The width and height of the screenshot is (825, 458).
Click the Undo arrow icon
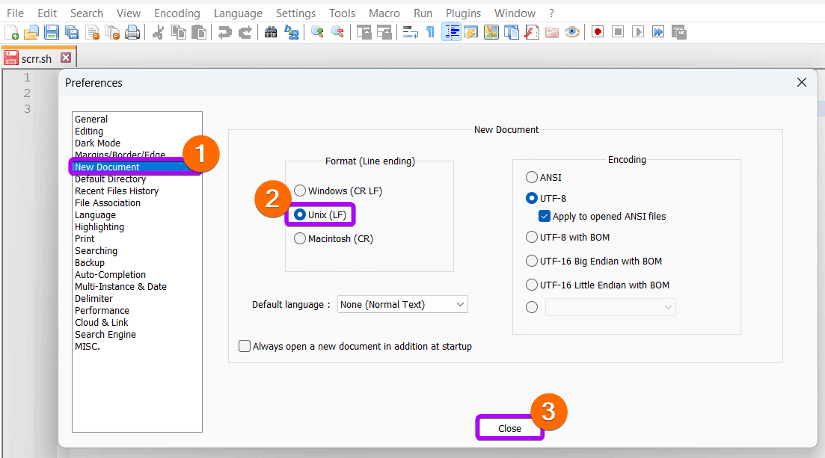[x=225, y=33]
